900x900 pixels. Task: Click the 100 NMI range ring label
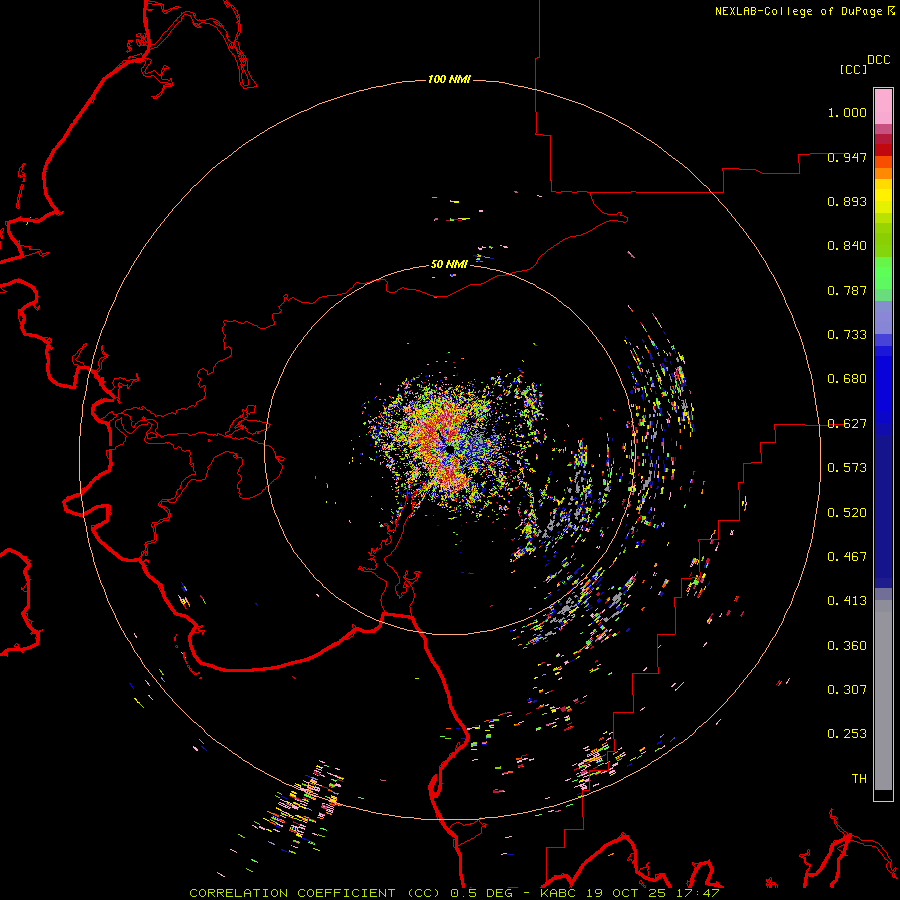449,79
